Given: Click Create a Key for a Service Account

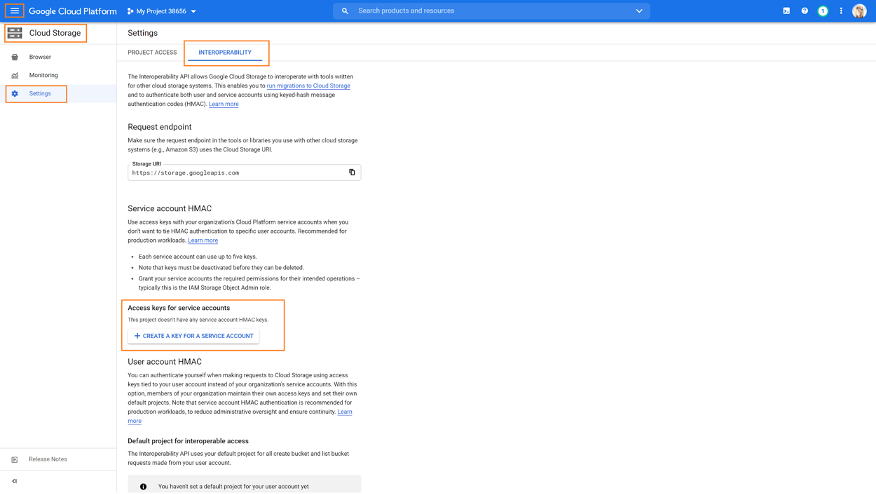Looking at the screenshot, I should point(194,336).
